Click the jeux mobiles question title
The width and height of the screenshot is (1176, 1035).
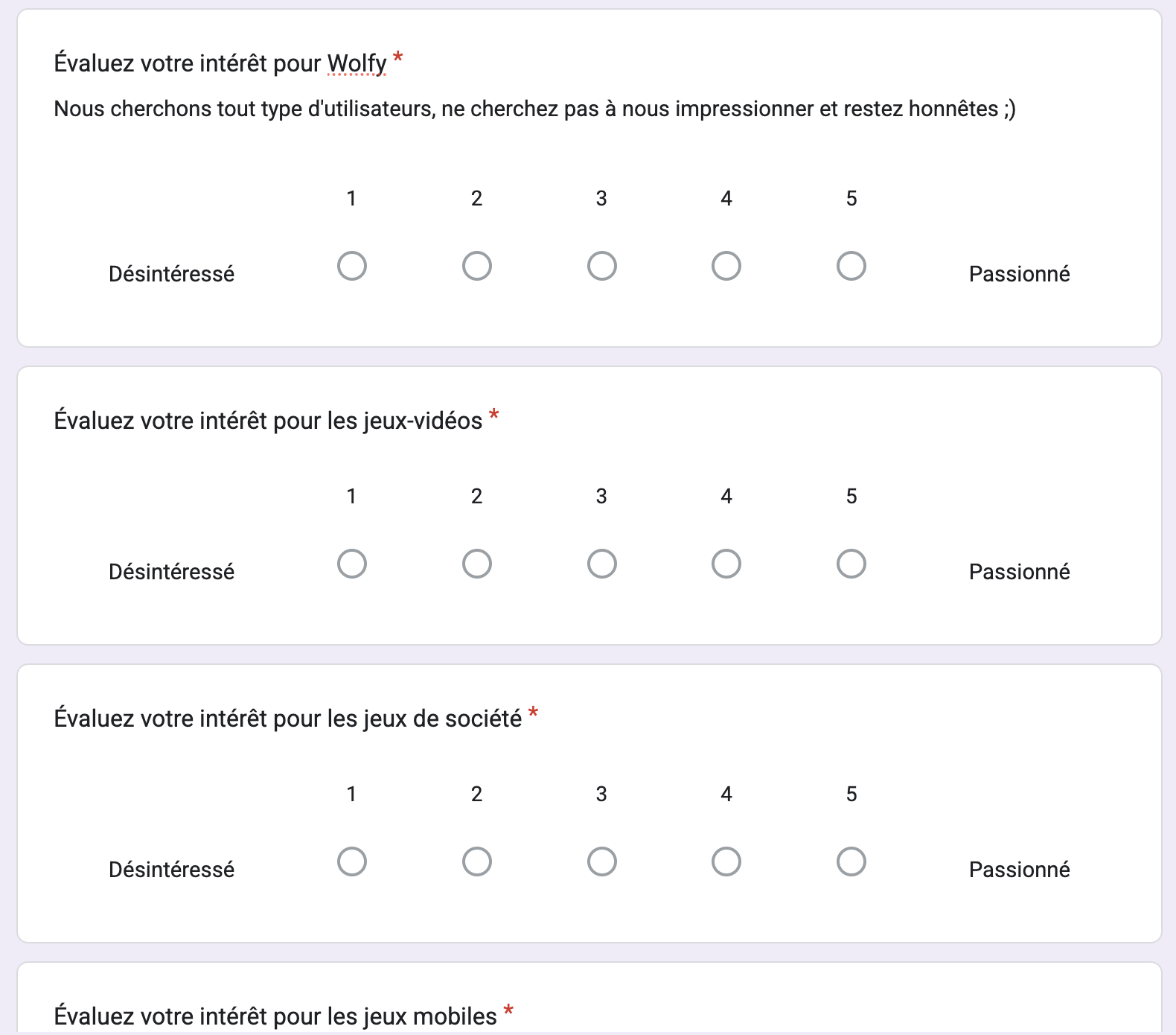[275, 1016]
